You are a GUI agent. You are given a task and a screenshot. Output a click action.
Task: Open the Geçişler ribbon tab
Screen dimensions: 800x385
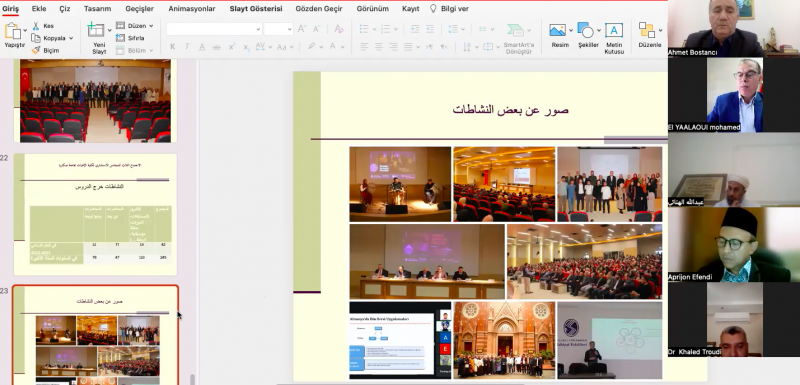pos(139,9)
